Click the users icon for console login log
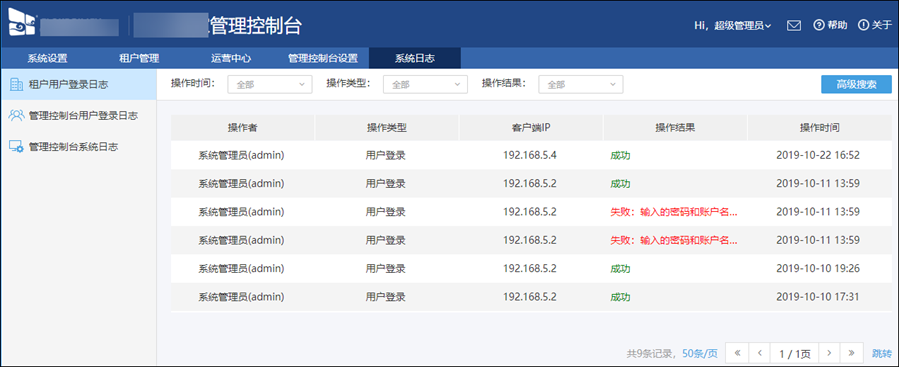This screenshot has height=367, width=900. point(17,115)
